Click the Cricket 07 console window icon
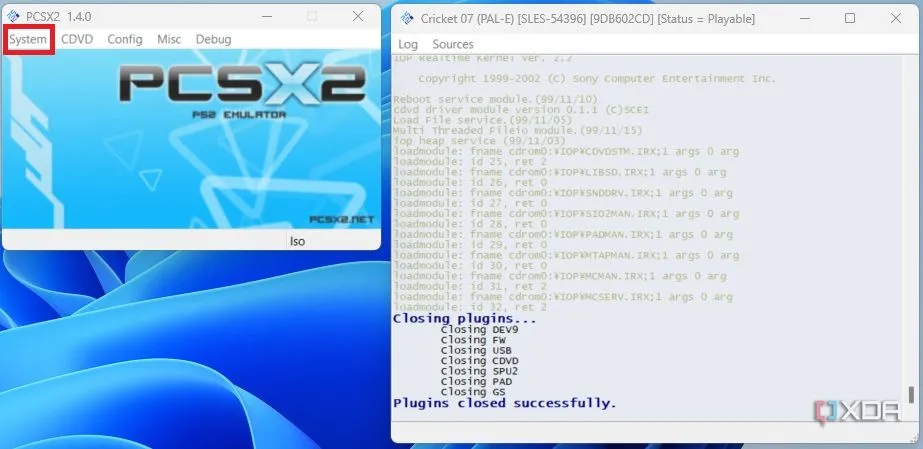The width and height of the screenshot is (923, 449). pyautogui.click(x=407, y=19)
